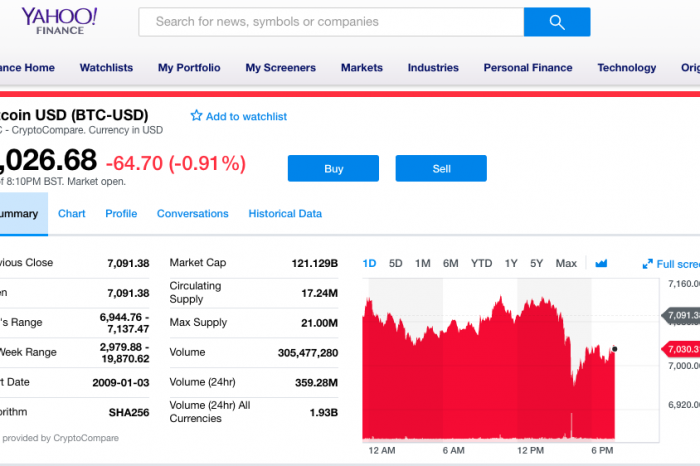
Task: Open the Technology section
Action: point(627,67)
